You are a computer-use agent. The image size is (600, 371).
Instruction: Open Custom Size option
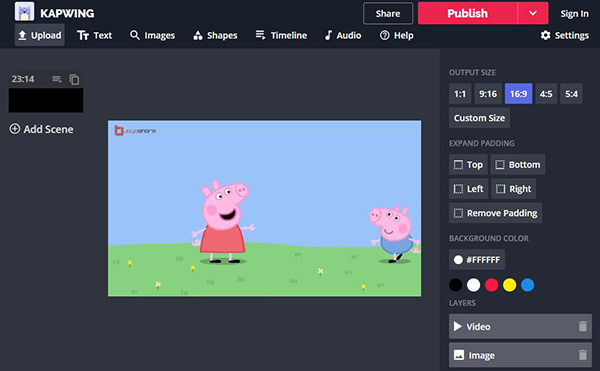tap(479, 118)
